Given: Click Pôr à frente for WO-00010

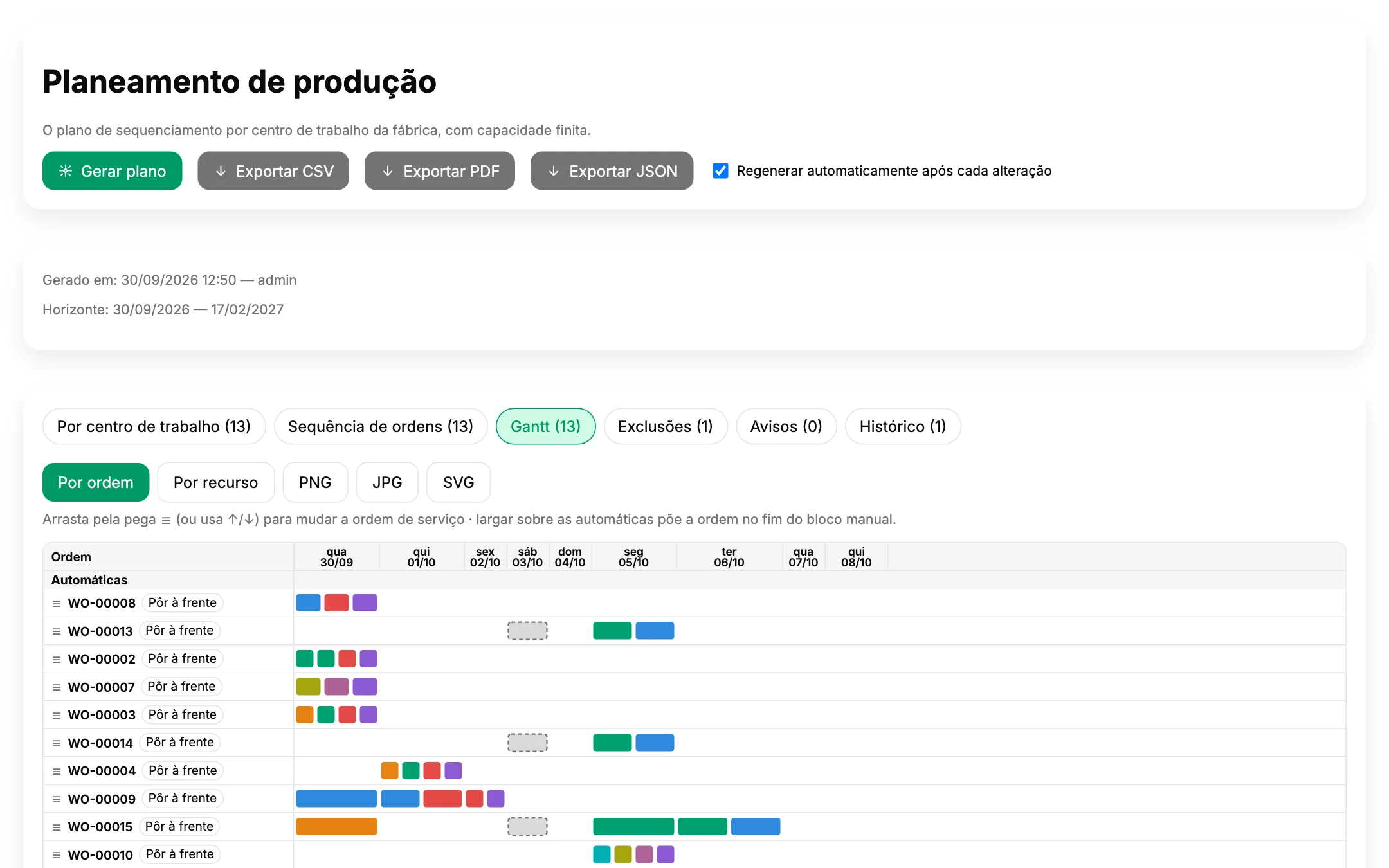Looking at the screenshot, I should [x=180, y=854].
